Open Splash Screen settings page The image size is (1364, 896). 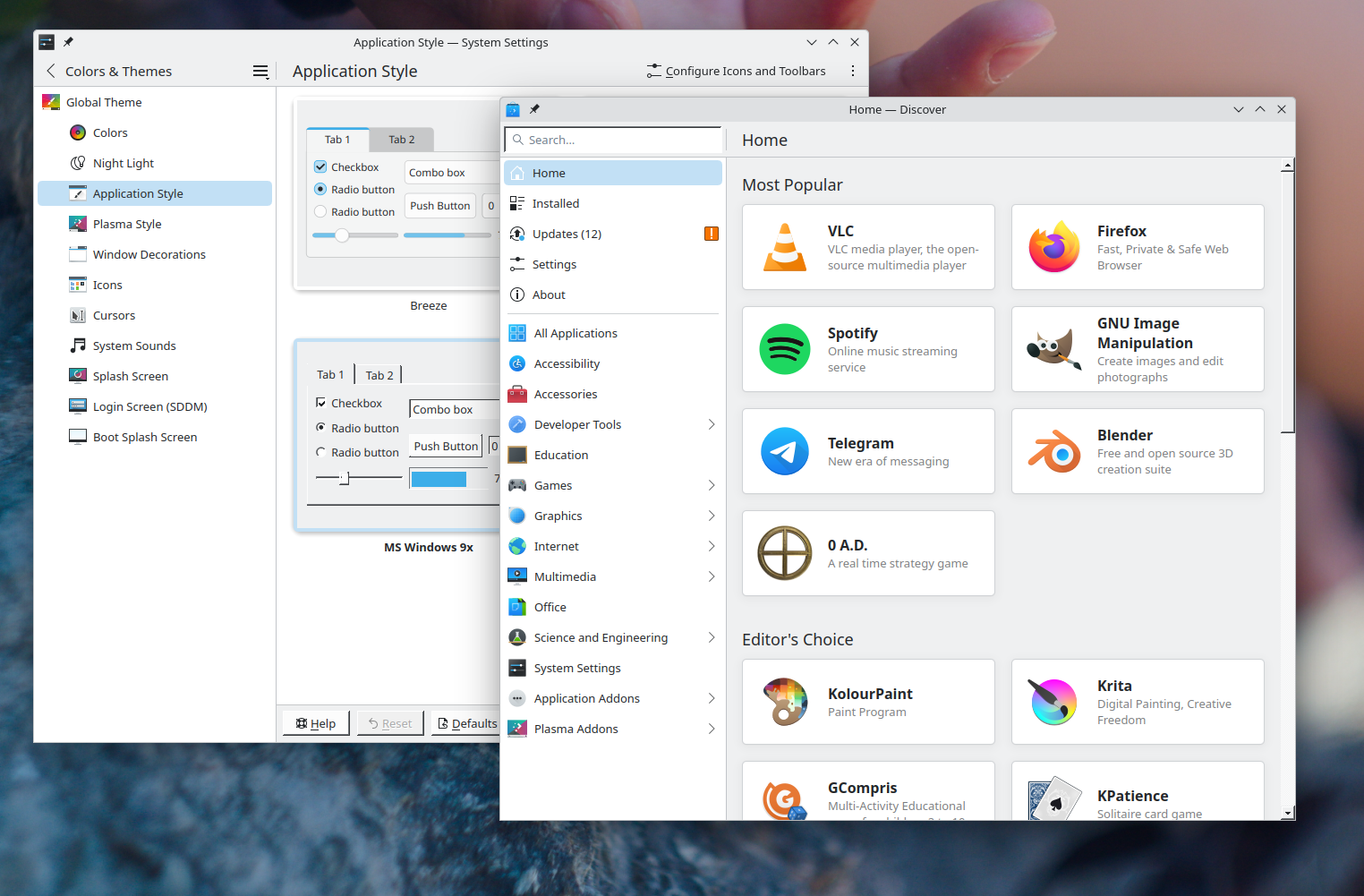pos(155,376)
